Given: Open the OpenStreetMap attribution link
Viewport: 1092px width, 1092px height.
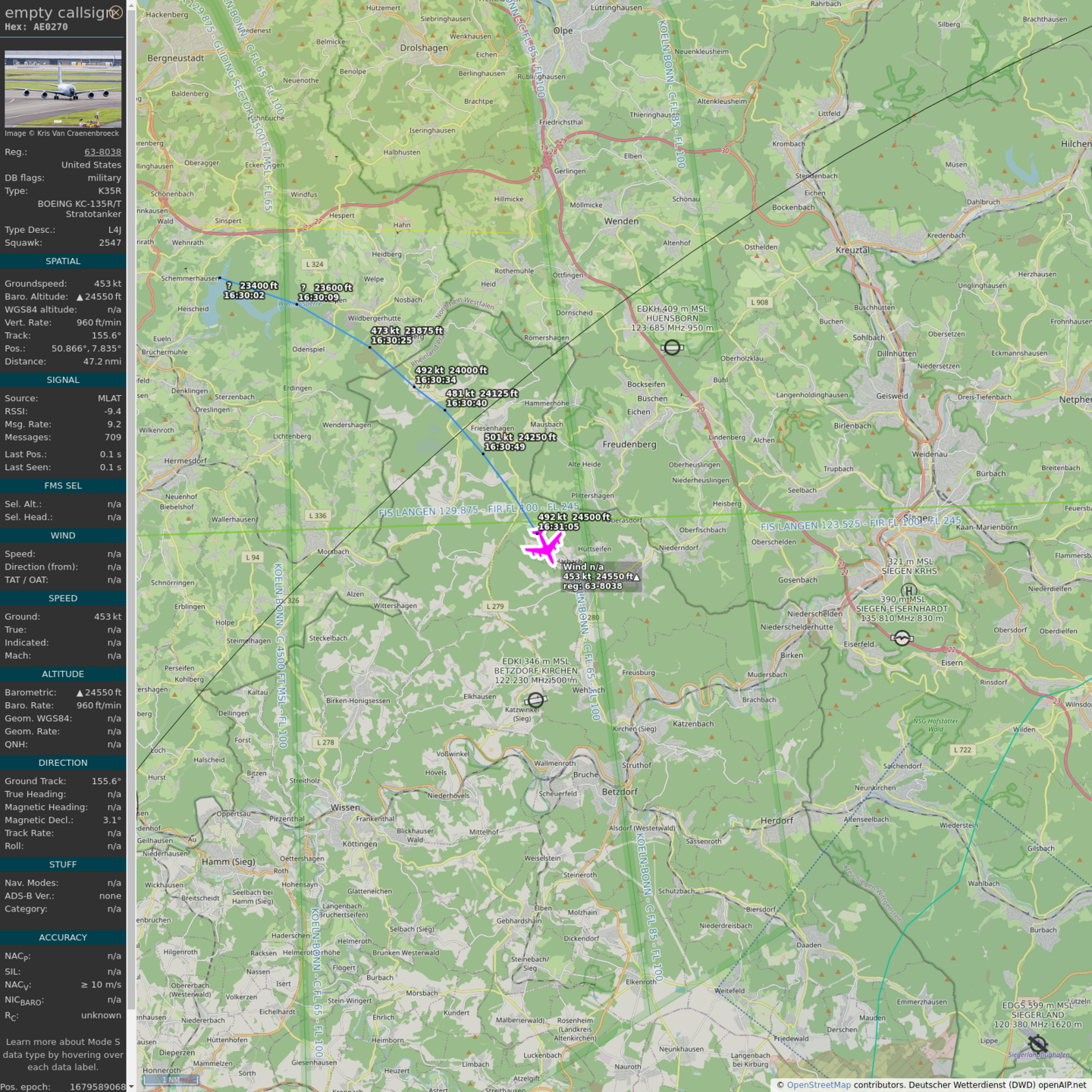Looking at the screenshot, I should point(818,1084).
